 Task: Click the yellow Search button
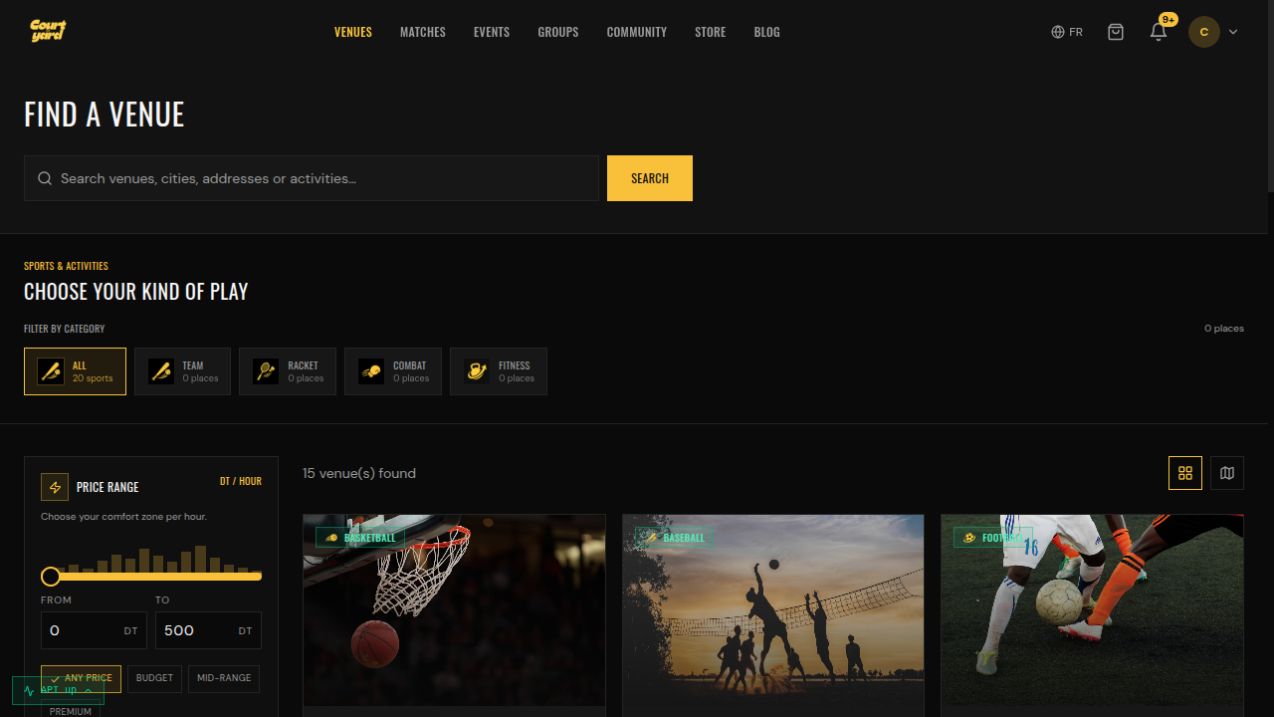pyautogui.click(x=650, y=178)
